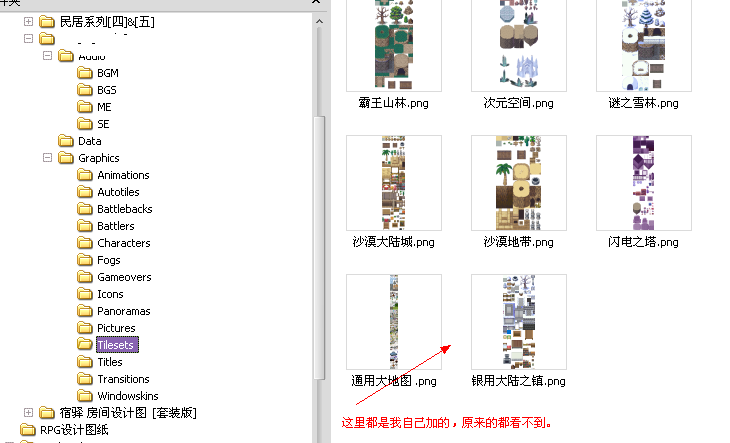Image resolution: width=730 pixels, height=443 pixels.
Task: Open the Data folder icon
Action: point(66,141)
